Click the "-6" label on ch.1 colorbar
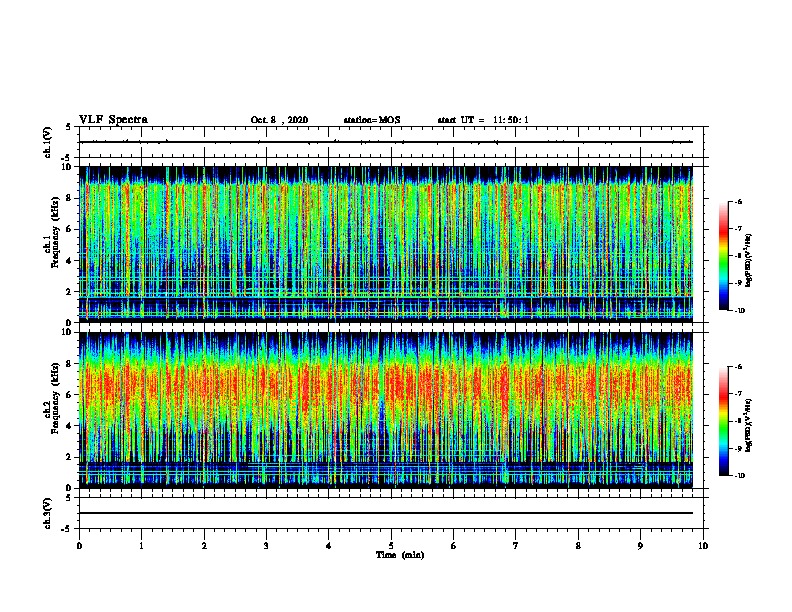The height and width of the screenshot is (612, 792). 738,202
